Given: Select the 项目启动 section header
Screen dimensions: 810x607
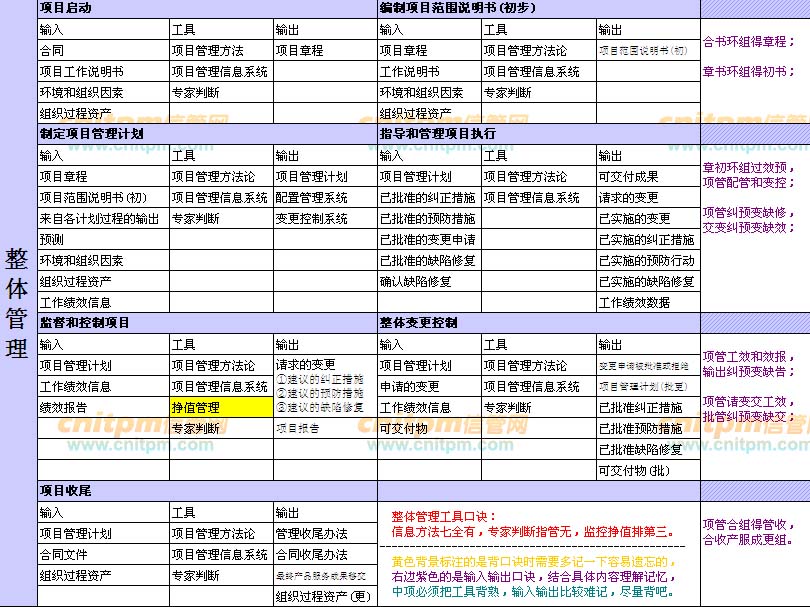Looking at the screenshot, I should point(65,7).
